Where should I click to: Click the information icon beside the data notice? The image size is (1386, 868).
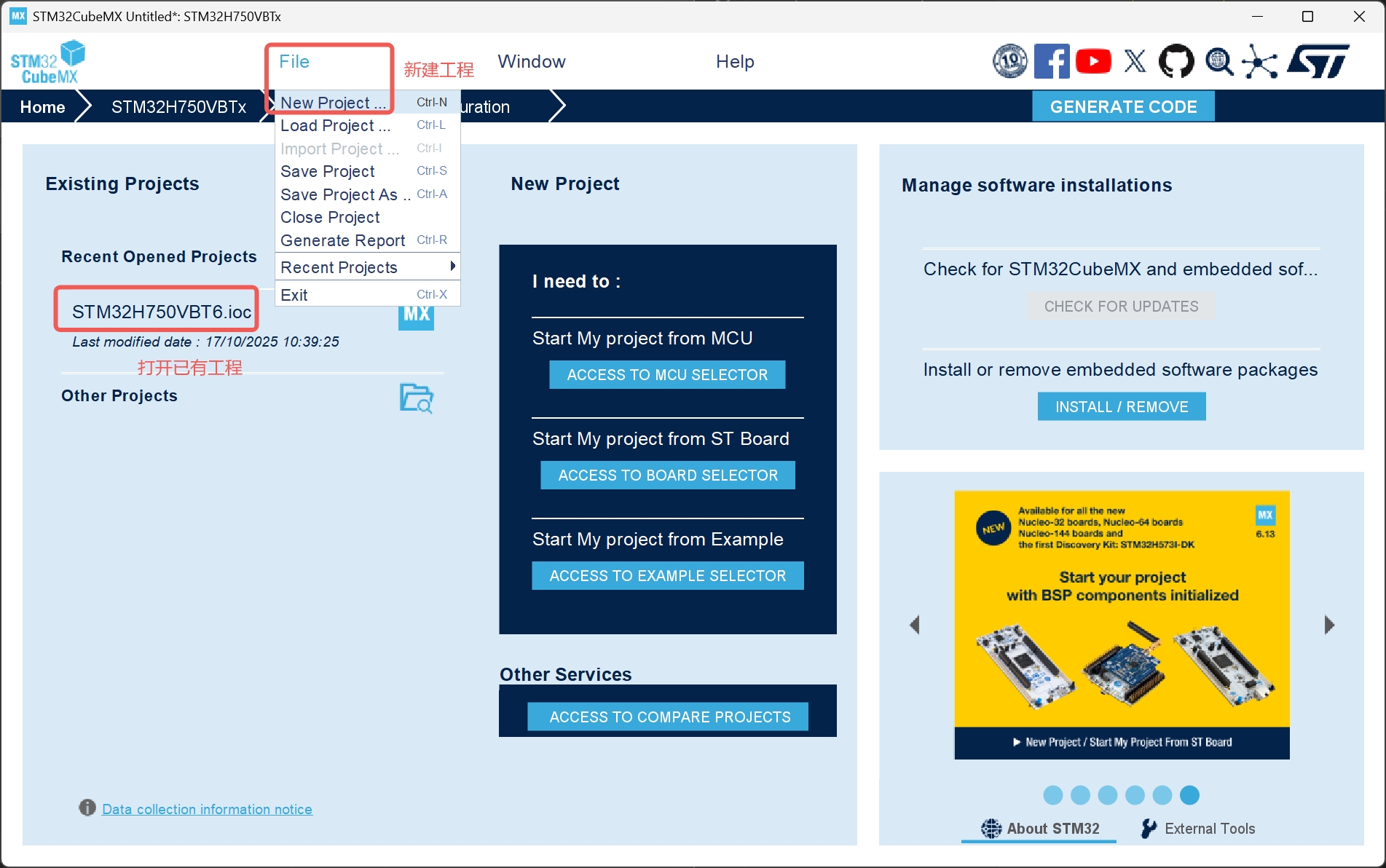point(87,808)
